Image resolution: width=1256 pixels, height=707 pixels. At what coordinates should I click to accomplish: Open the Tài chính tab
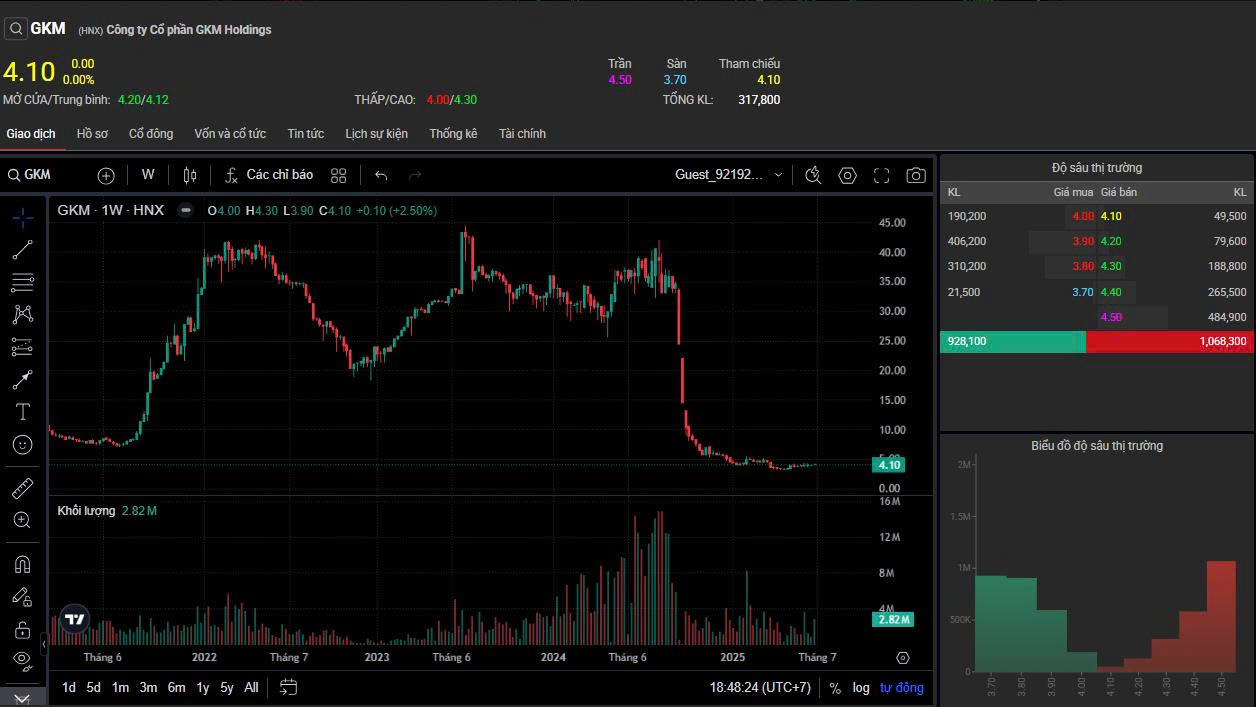(522, 134)
